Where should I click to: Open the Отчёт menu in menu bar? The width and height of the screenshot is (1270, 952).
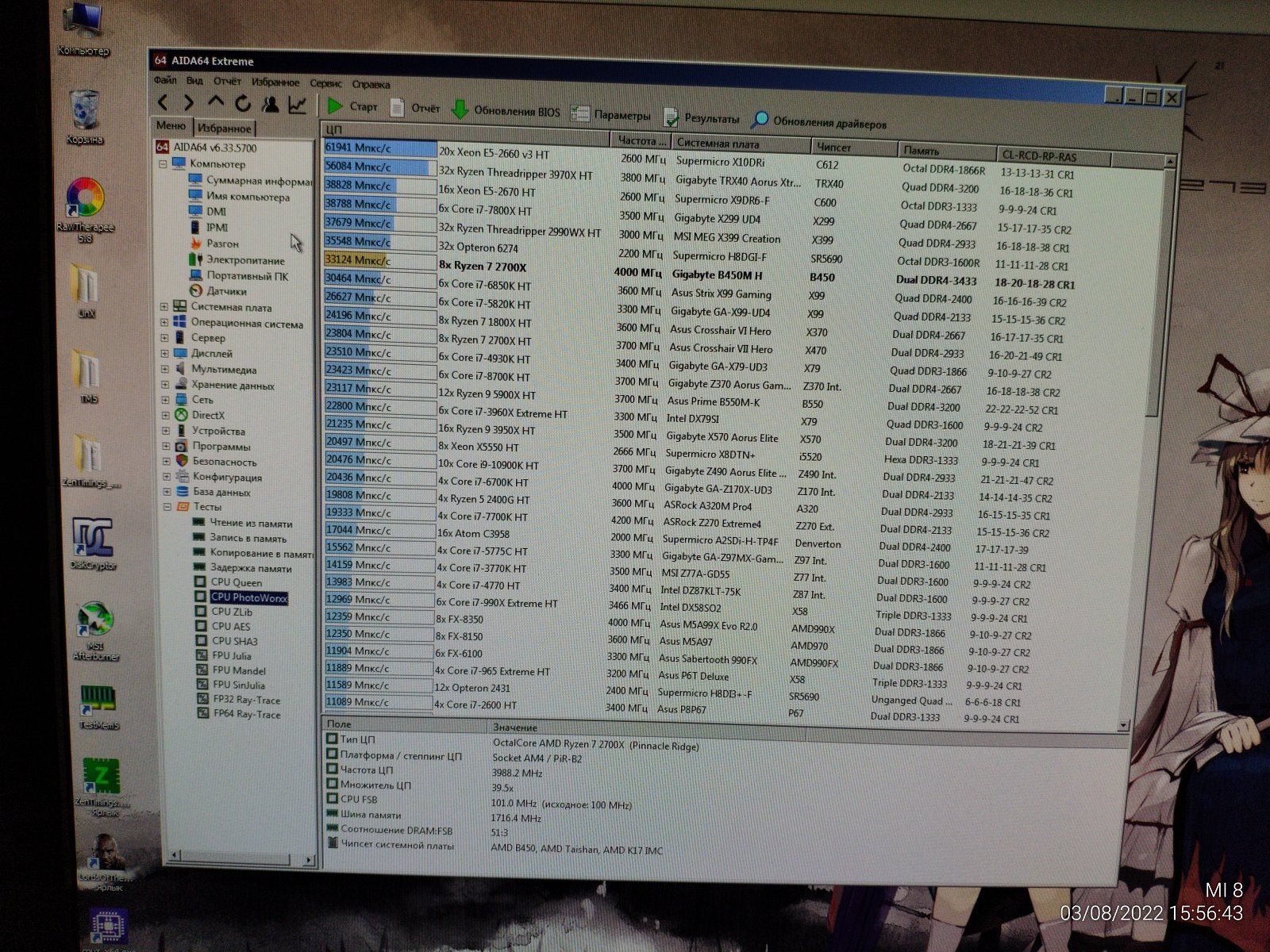click(227, 82)
